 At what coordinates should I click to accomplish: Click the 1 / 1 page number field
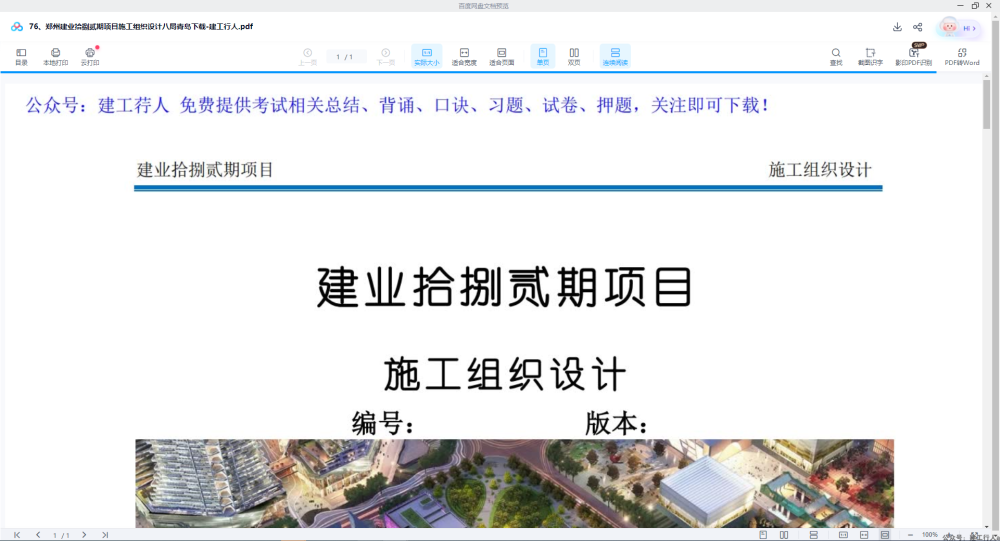[345, 57]
